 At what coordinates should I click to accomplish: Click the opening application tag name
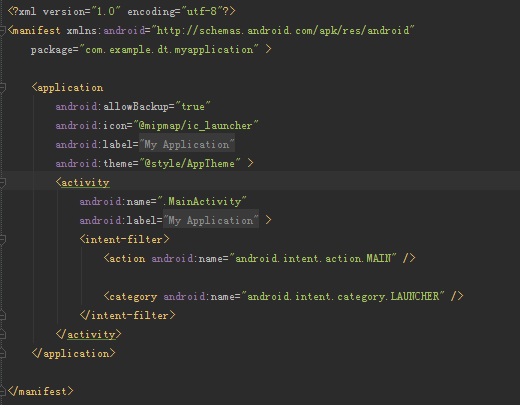click(x=70, y=88)
